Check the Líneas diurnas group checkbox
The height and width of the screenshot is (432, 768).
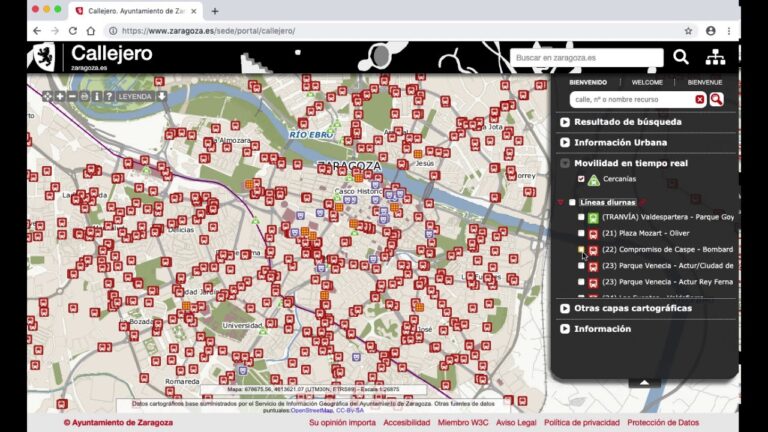572,202
